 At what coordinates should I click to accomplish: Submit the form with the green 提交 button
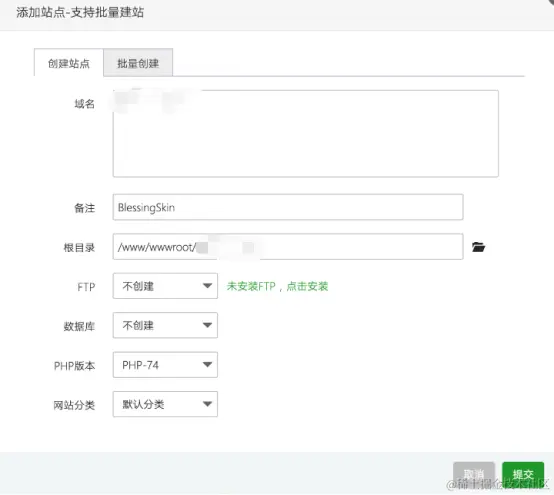click(523, 474)
